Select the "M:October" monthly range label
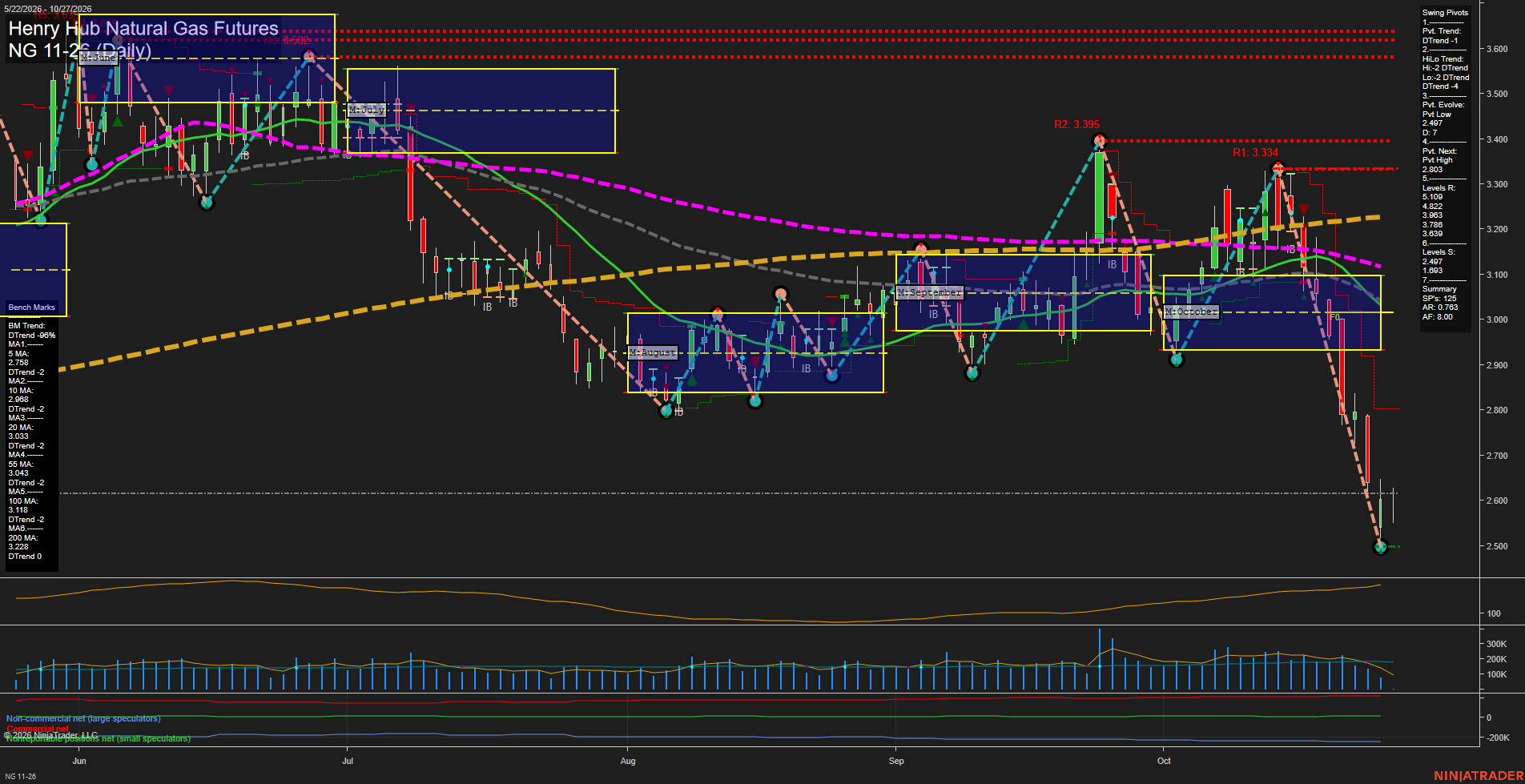Screen dimensions: 1525x784 [x=1191, y=312]
